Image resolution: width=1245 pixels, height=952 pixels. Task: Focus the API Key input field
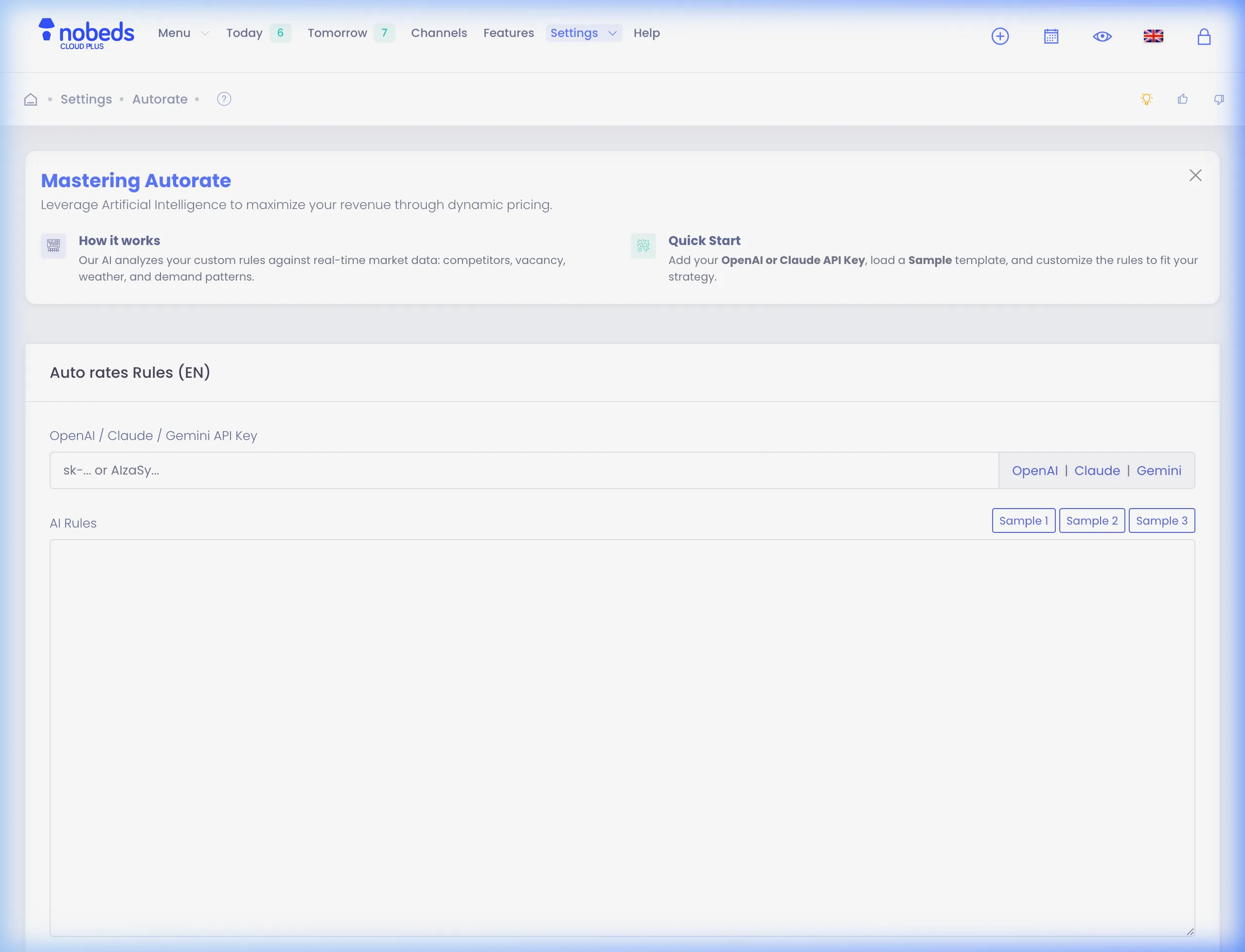pyautogui.click(x=524, y=470)
